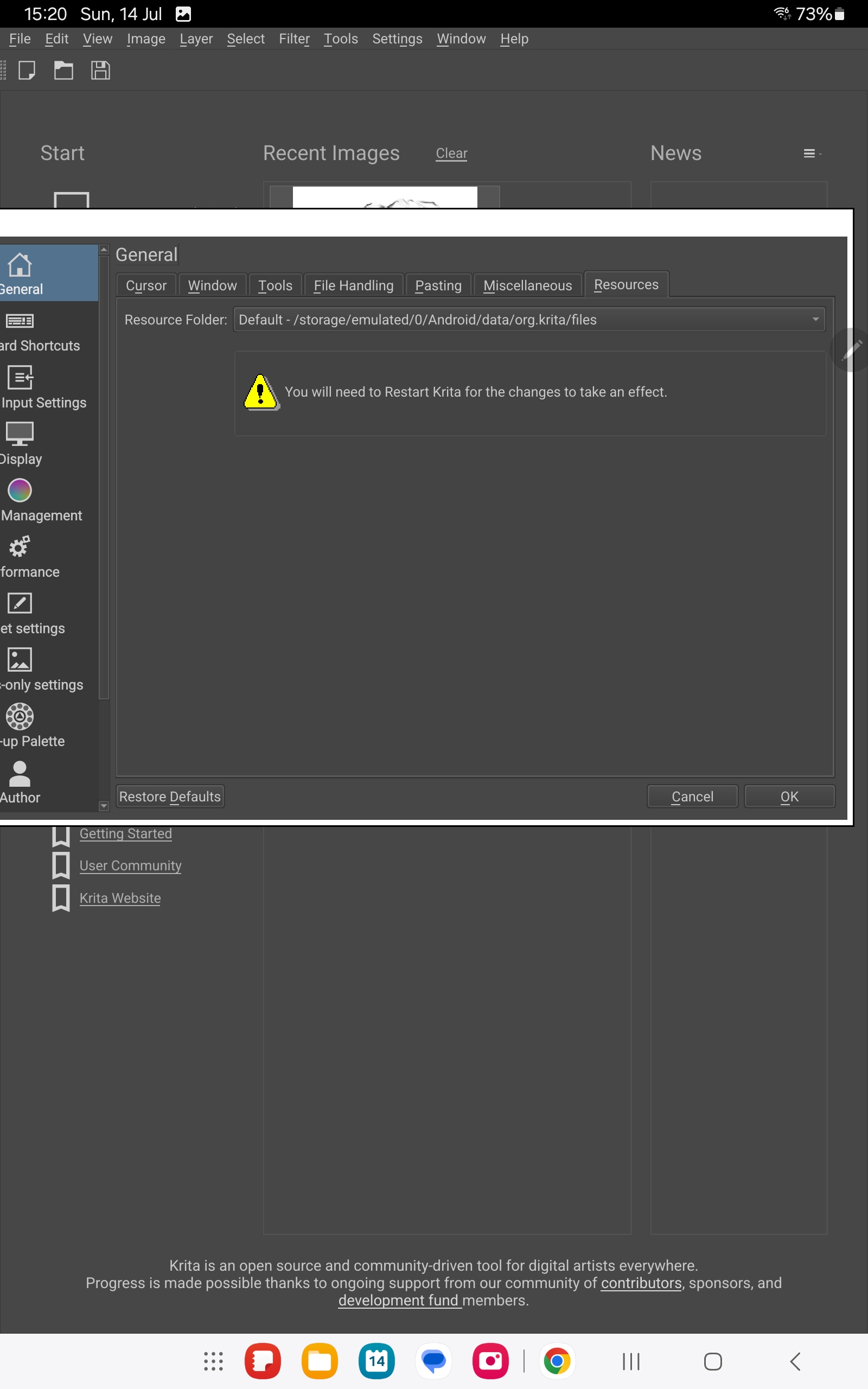The height and width of the screenshot is (1389, 868).
Task: Switch to the Window tab in General
Action: click(x=213, y=285)
